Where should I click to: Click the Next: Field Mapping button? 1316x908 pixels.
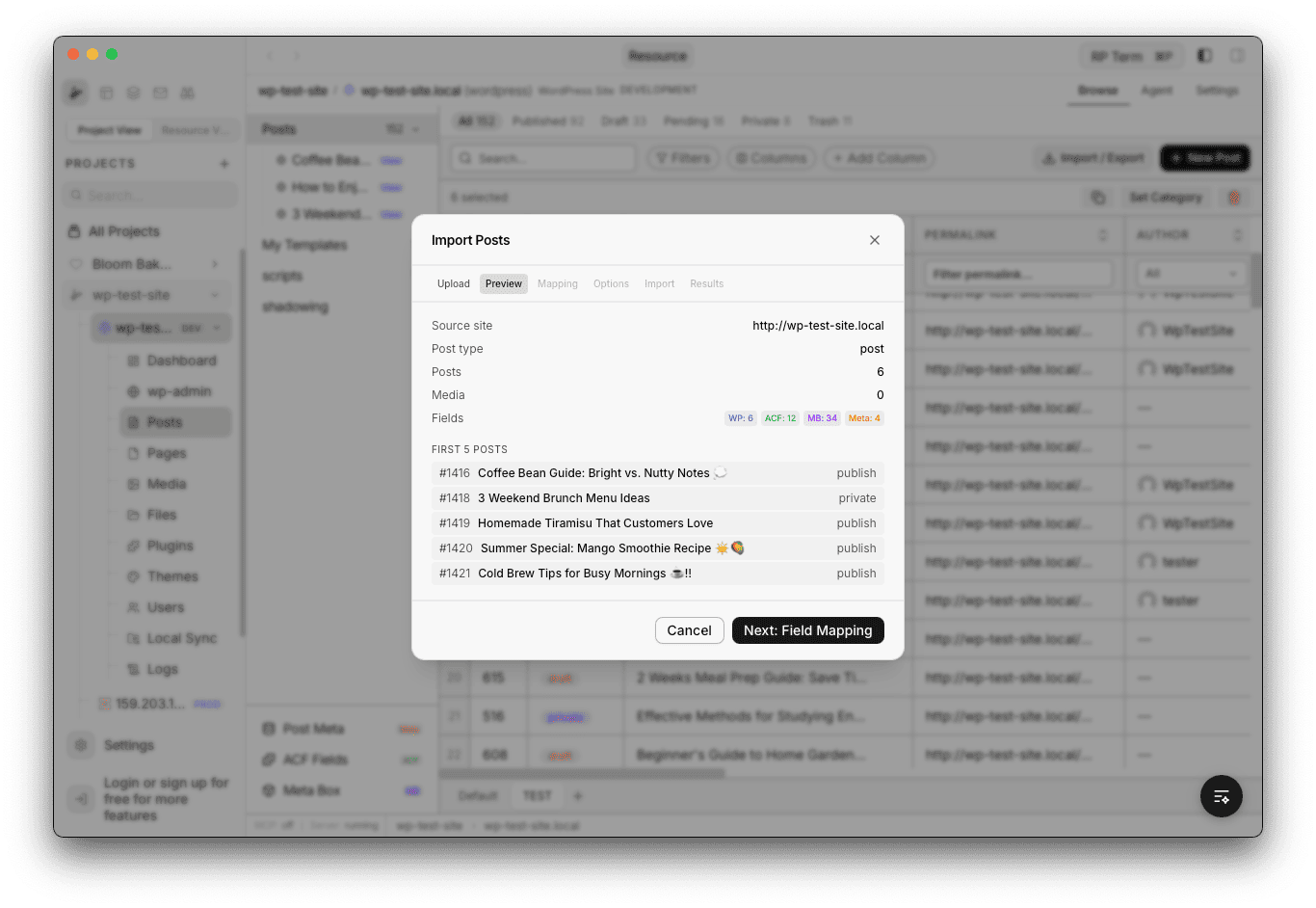[x=807, y=630]
